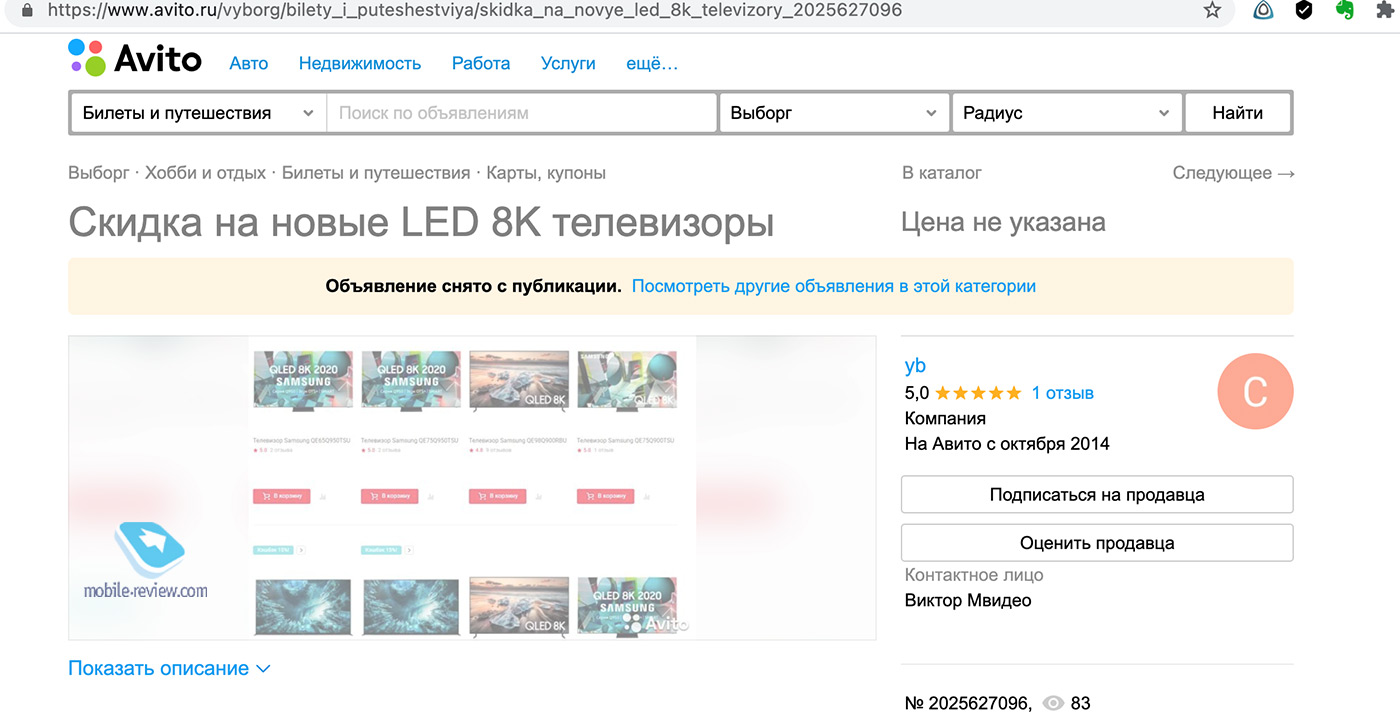Click the text Цена не указана
1400x717 pixels.
click(x=1003, y=222)
